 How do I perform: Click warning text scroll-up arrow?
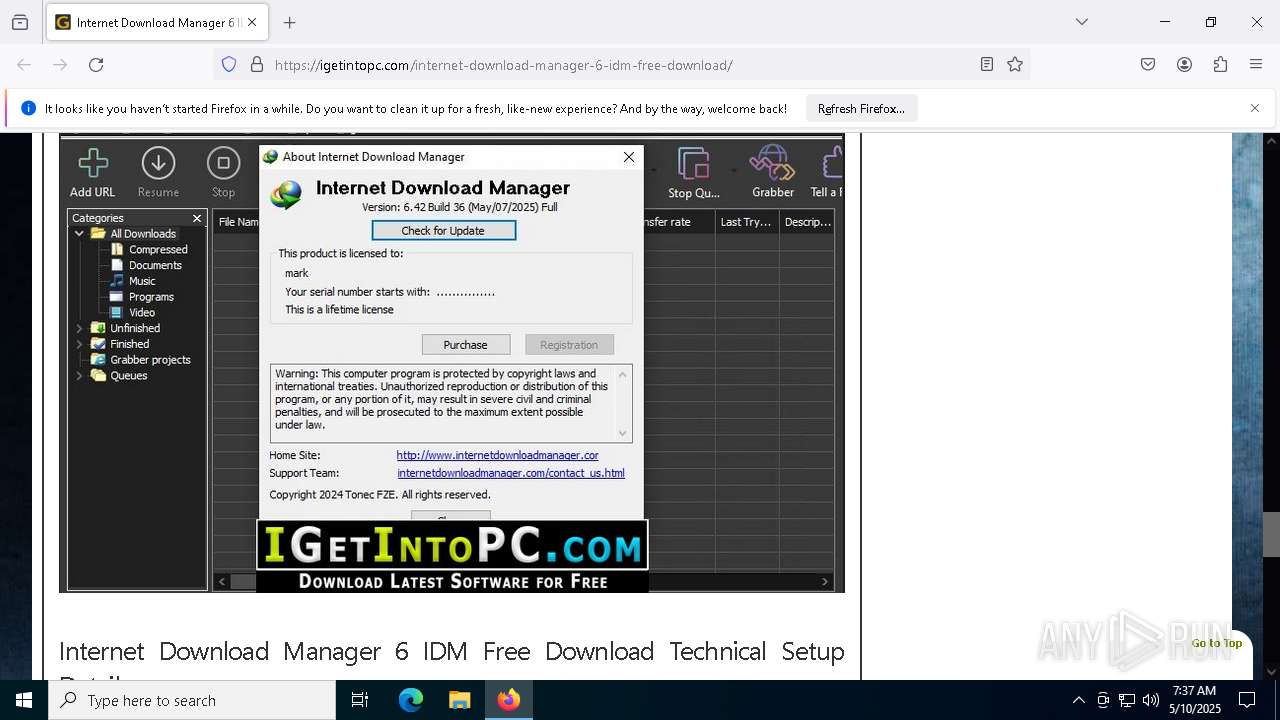pos(623,375)
